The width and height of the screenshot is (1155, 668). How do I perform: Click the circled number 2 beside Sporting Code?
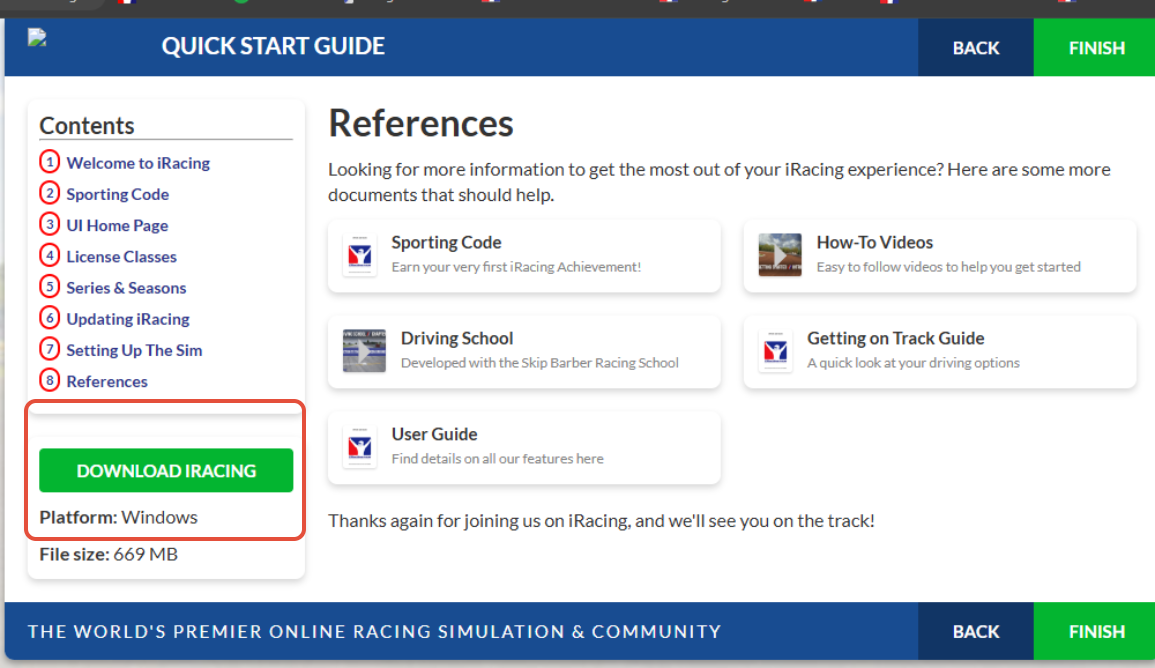tap(49, 193)
